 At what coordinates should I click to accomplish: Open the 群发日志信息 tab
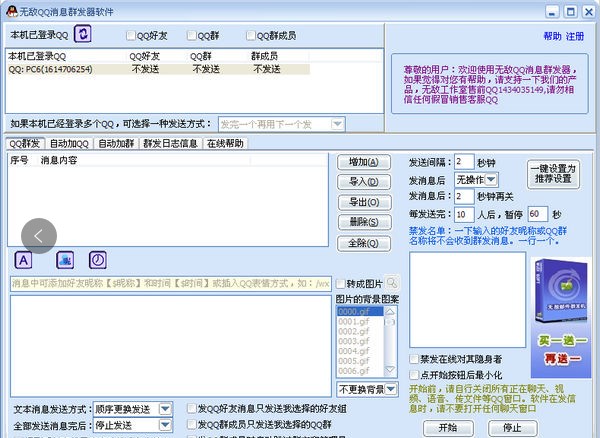pos(170,144)
